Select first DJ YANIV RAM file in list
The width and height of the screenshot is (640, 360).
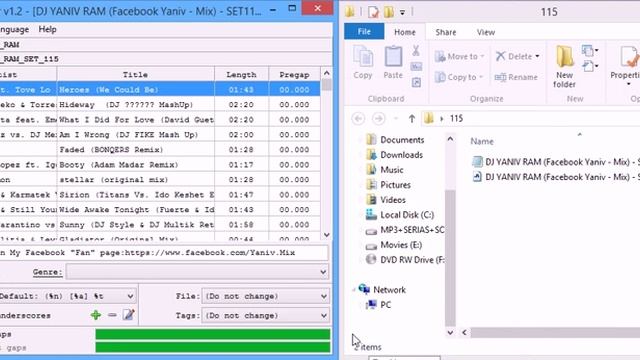556,162
